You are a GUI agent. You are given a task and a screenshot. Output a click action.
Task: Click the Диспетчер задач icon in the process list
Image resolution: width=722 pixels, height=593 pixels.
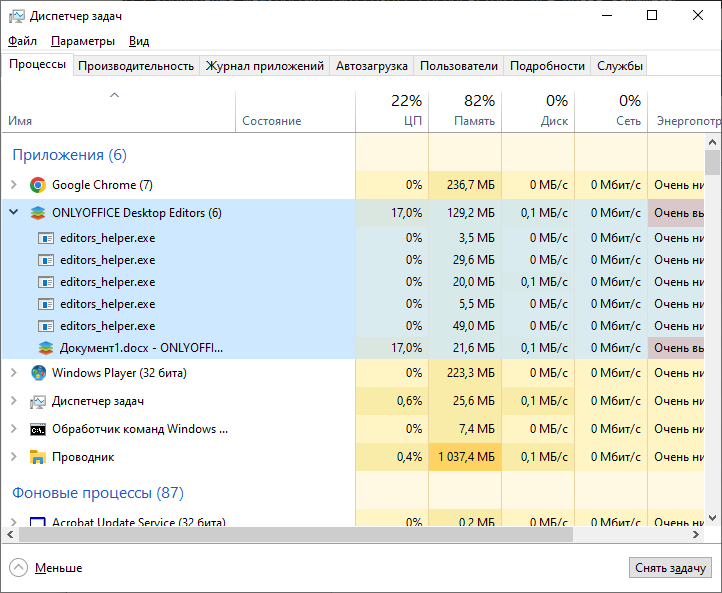(38, 401)
